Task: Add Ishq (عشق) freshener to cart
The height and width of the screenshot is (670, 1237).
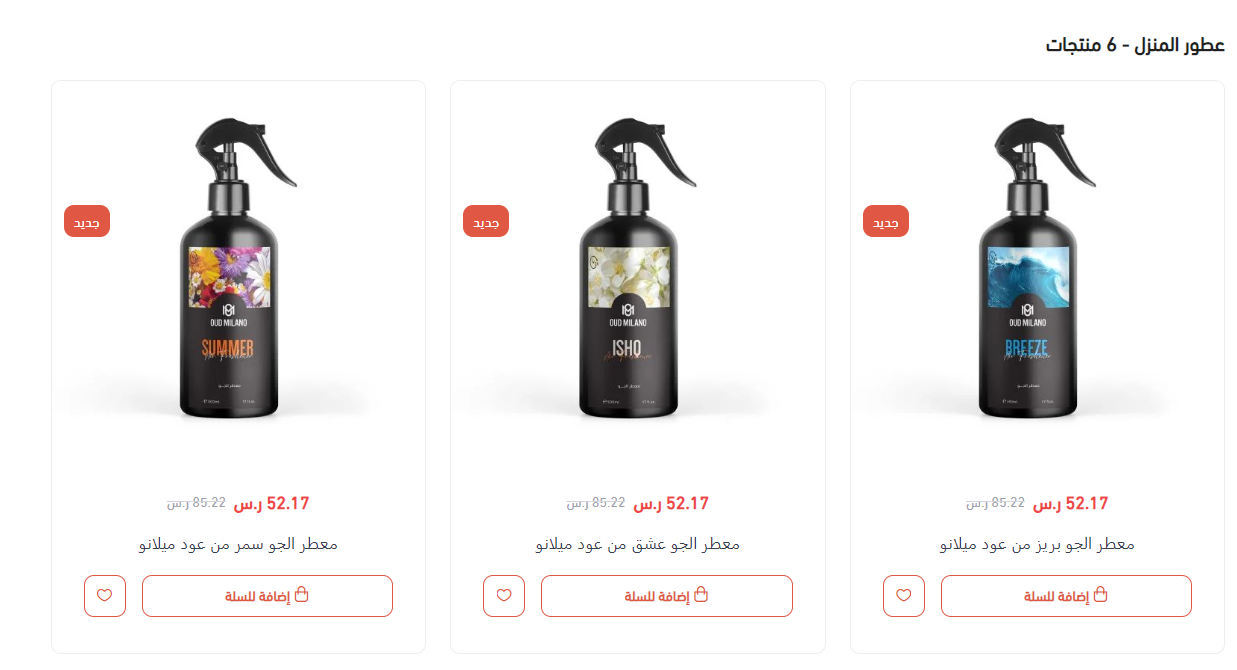Action: pyautogui.click(x=667, y=596)
